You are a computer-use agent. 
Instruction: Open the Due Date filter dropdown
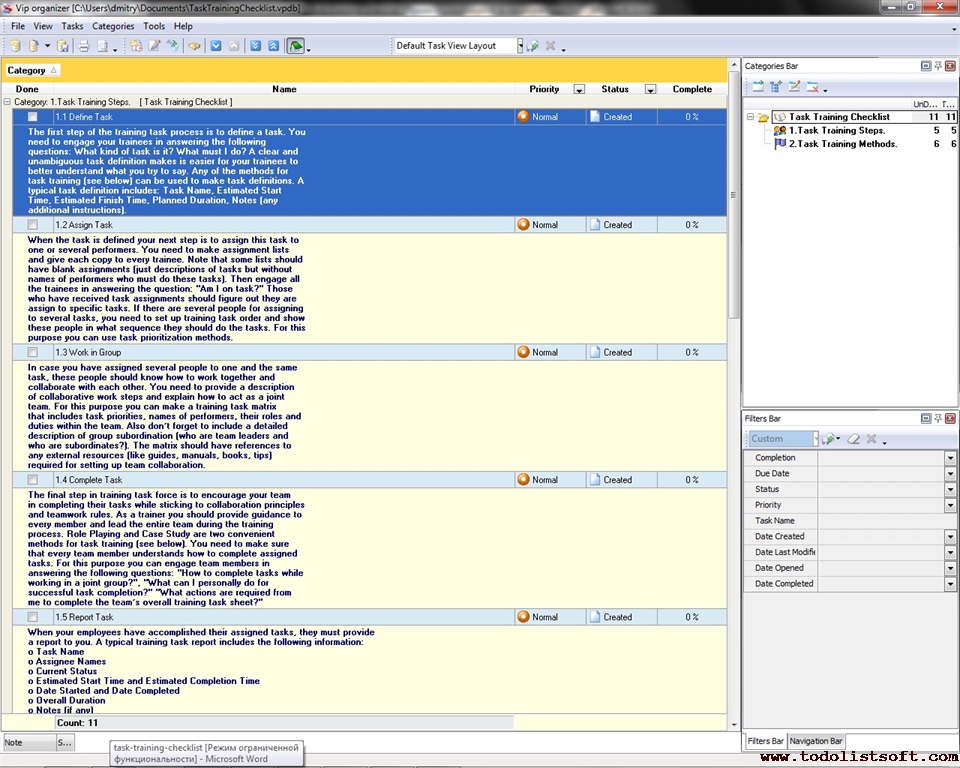click(950, 474)
